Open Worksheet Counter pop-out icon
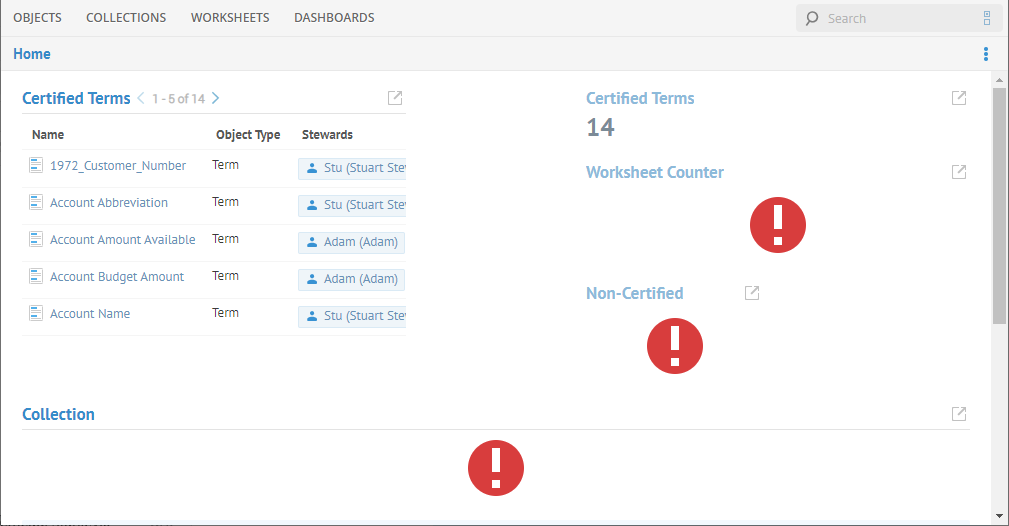Screen dimensions: 1009x526 coord(958,172)
